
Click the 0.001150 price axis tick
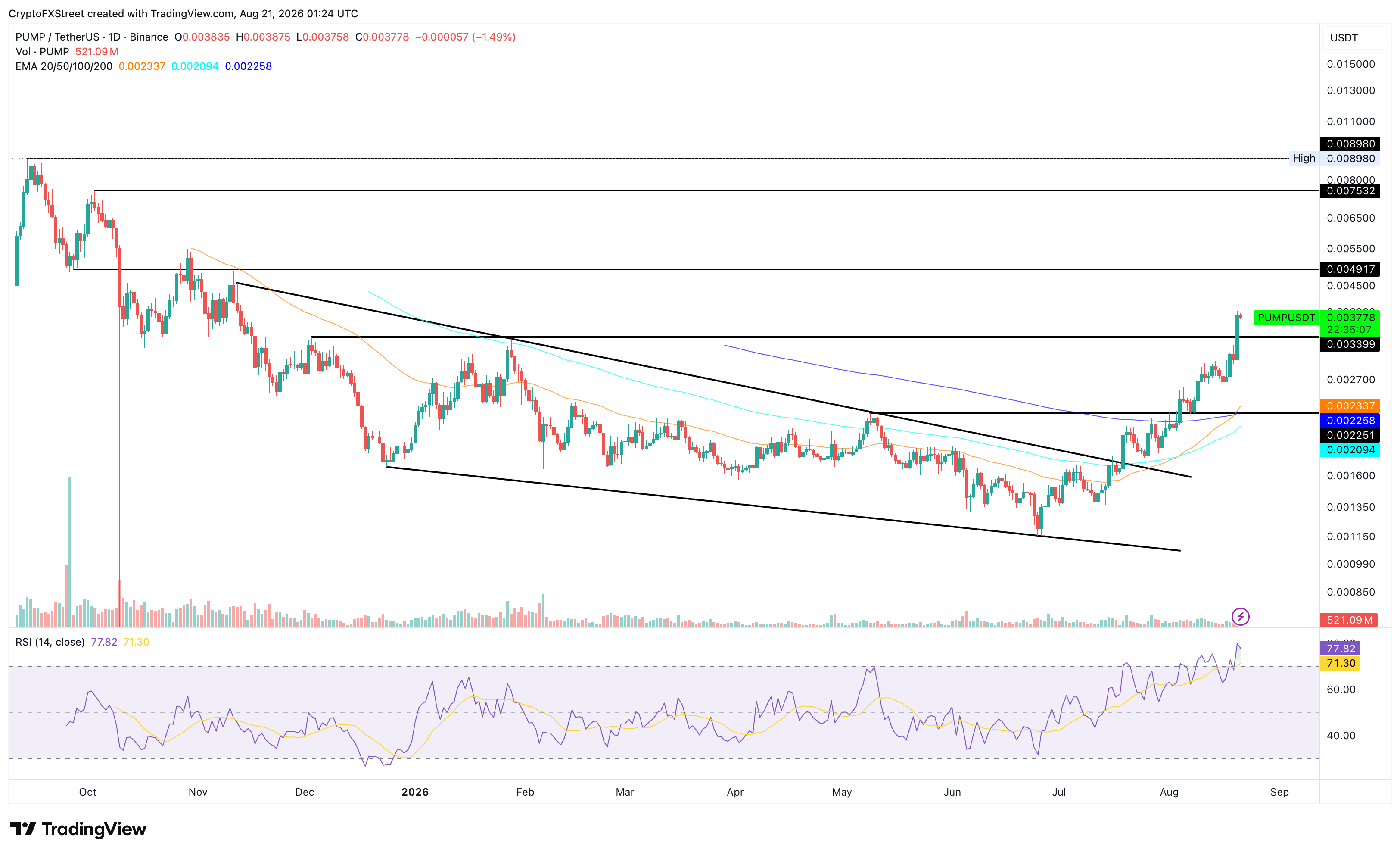coord(1350,537)
